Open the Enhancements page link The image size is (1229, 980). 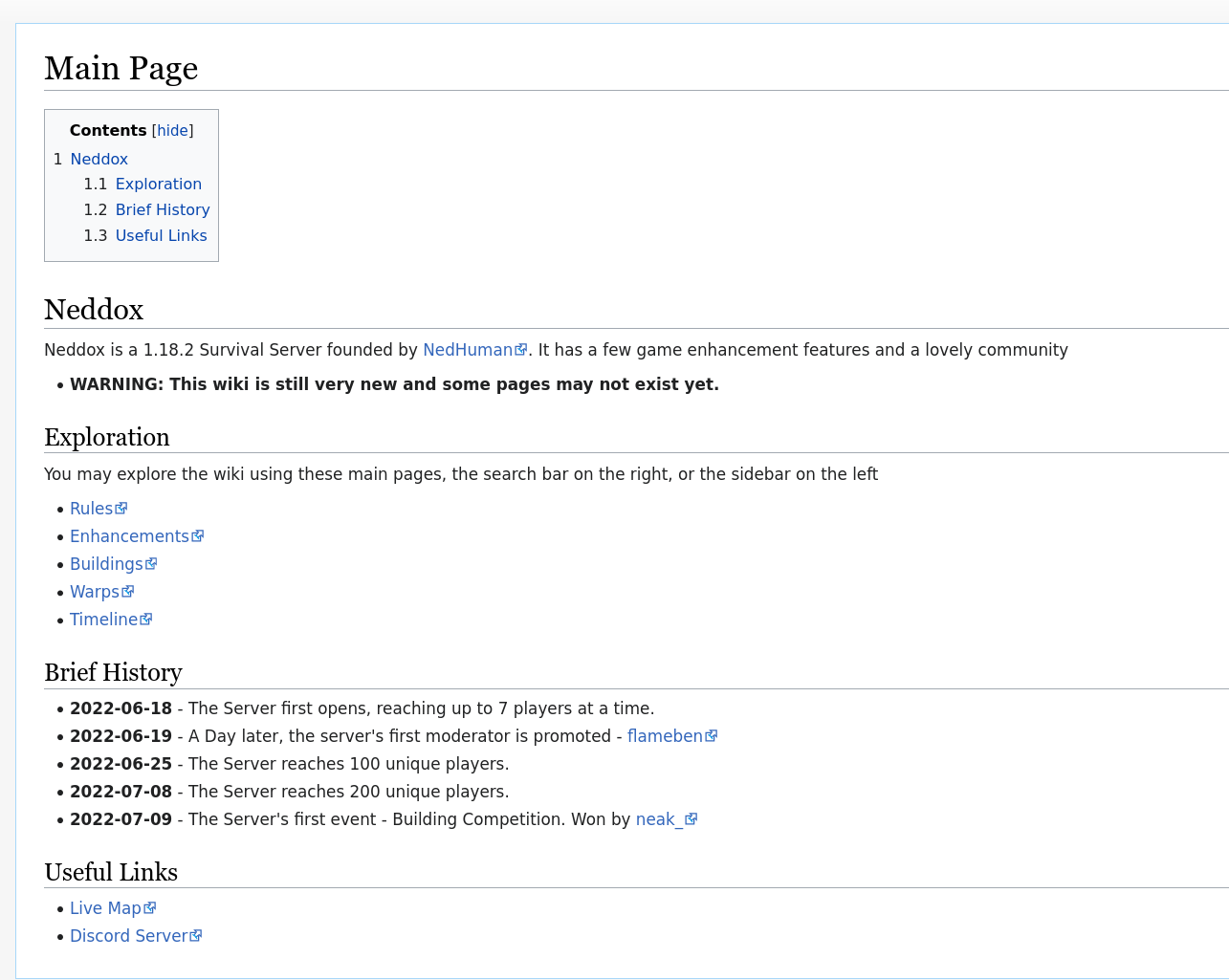129,536
